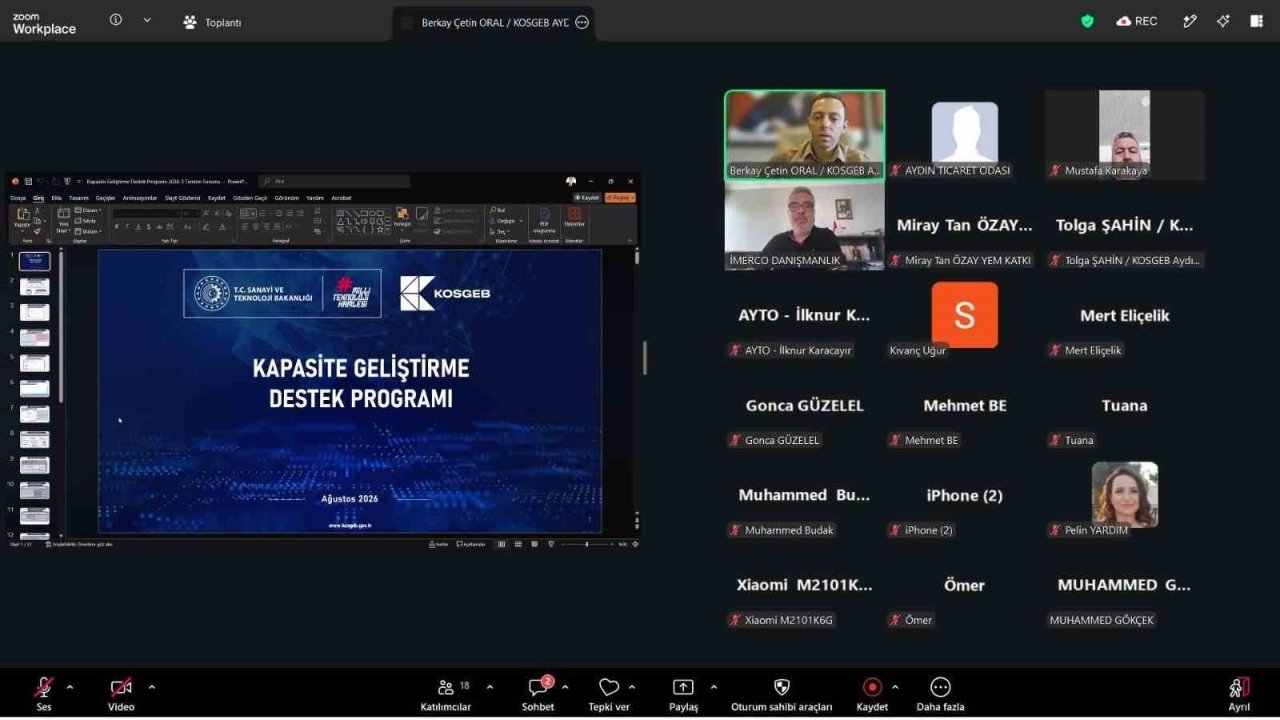Open the AI Companion sparkle icon
The image size is (1280, 720).
[x=1223, y=21]
